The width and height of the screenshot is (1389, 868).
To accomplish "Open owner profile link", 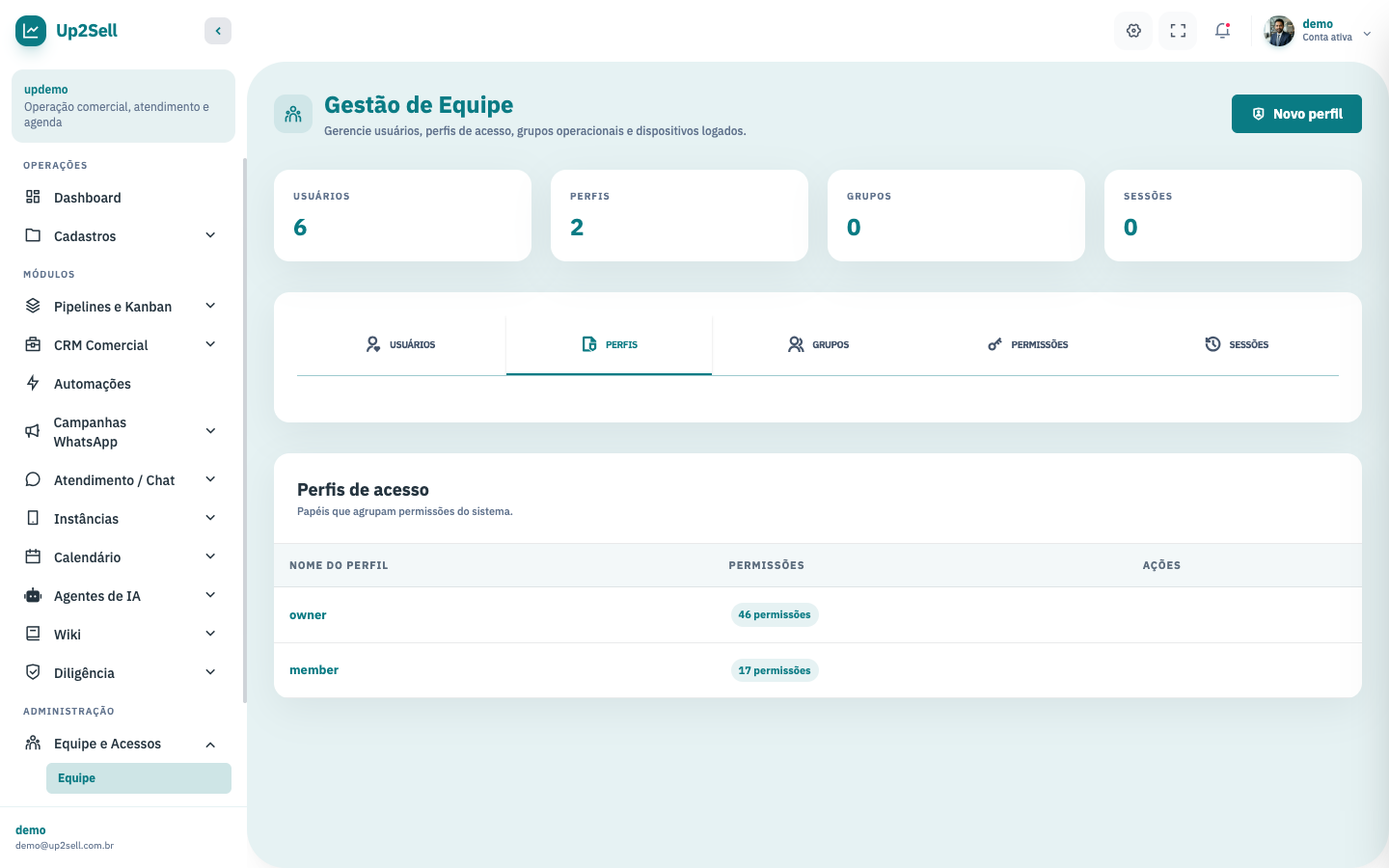I will (x=308, y=615).
